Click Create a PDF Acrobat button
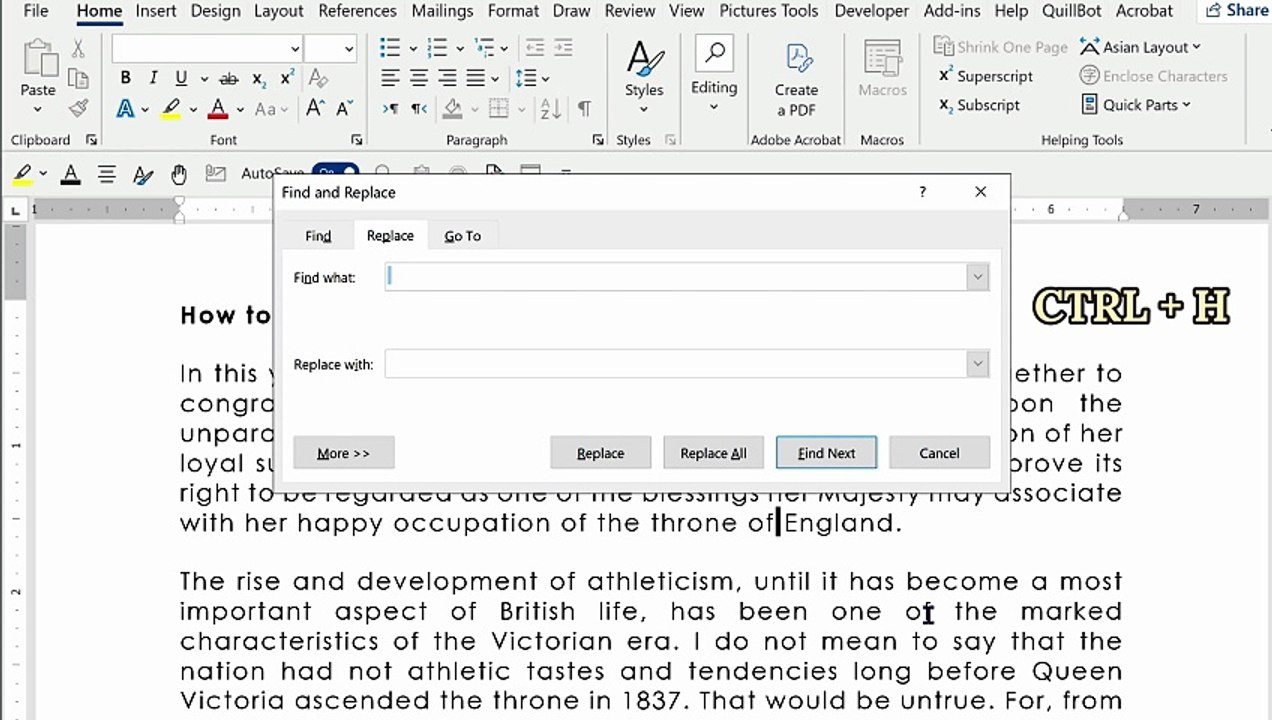1272x720 pixels. [796, 81]
